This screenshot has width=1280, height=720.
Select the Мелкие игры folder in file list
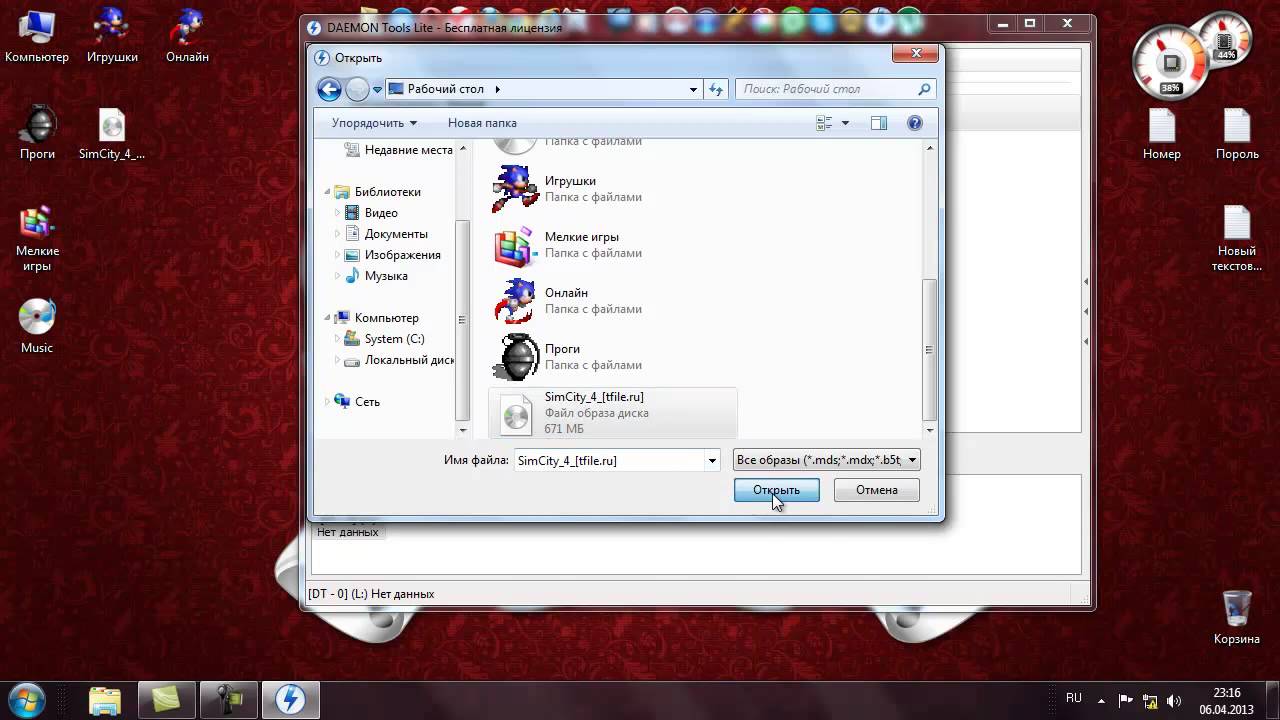point(614,245)
